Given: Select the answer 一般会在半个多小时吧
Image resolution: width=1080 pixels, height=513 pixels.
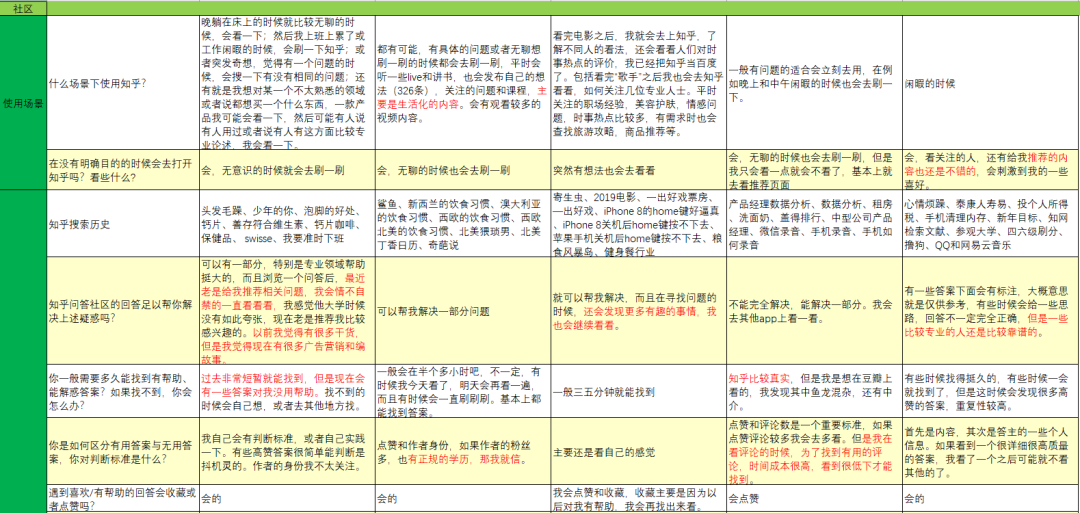Looking at the screenshot, I should pos(464,392).
